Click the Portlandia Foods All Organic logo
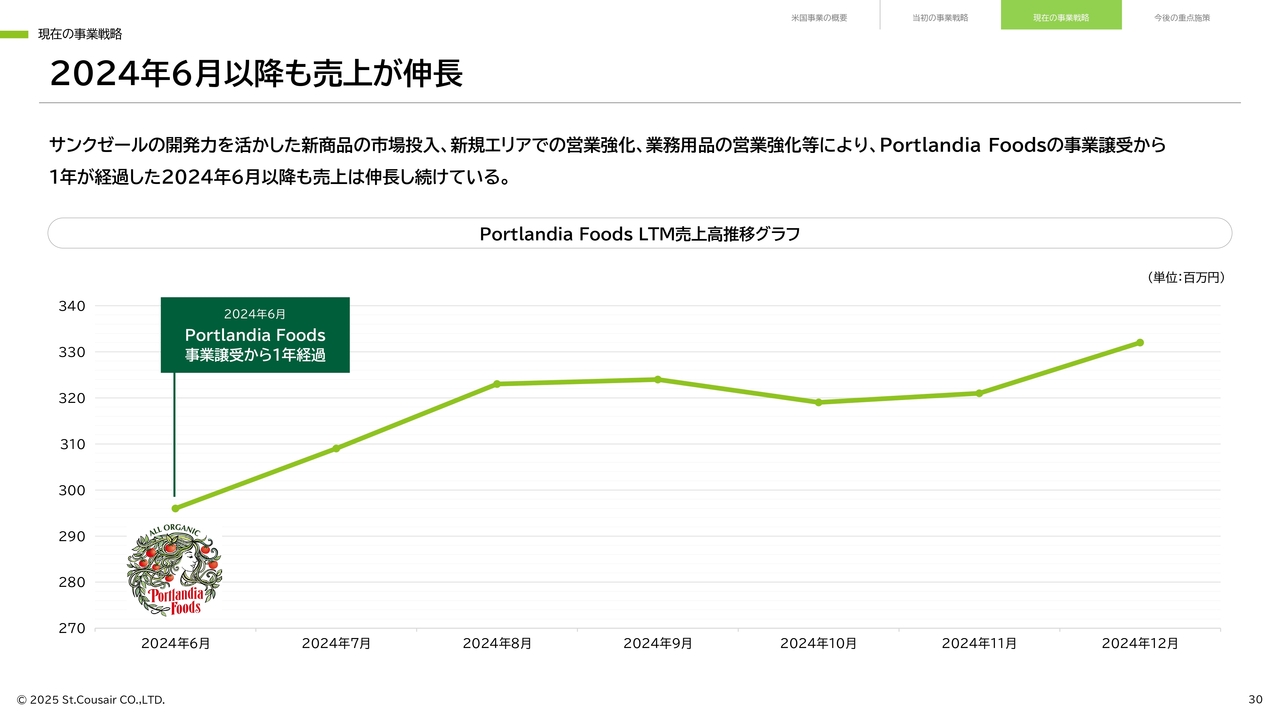The width and height of the screenshot is (1280, 720). (x=174, y=571)
